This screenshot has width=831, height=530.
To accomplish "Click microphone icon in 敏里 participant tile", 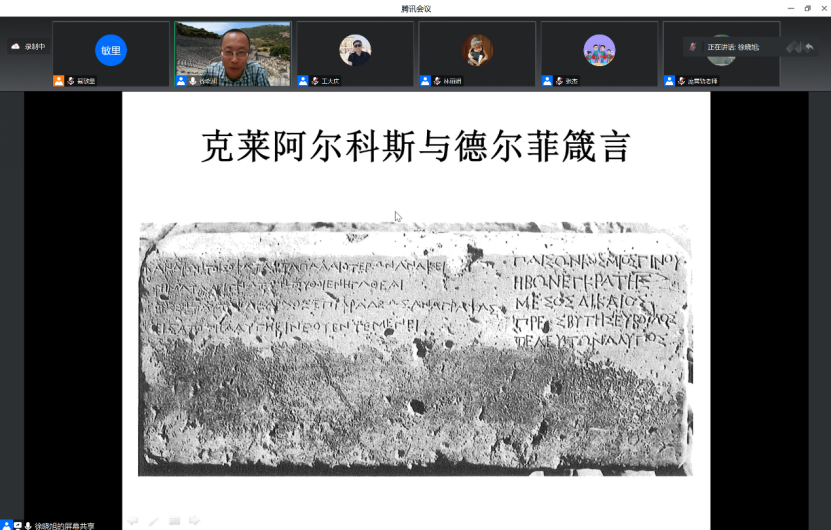I will tap(71, 81).
